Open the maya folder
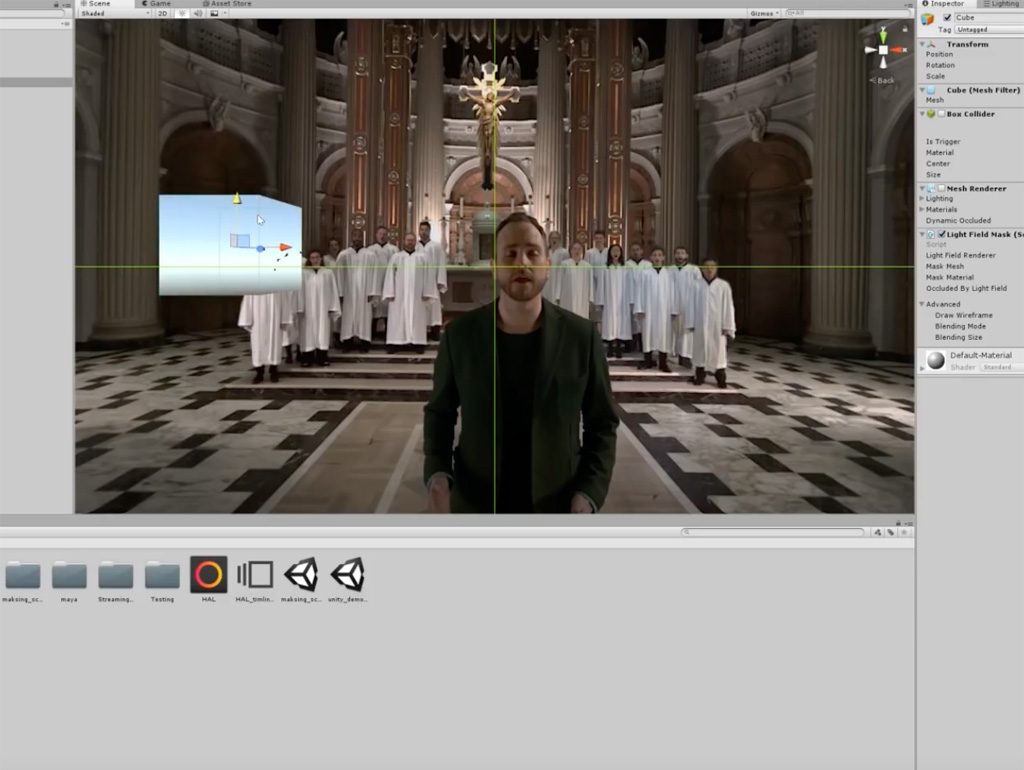Screen dimensions: 1024x770 point(69,575)
